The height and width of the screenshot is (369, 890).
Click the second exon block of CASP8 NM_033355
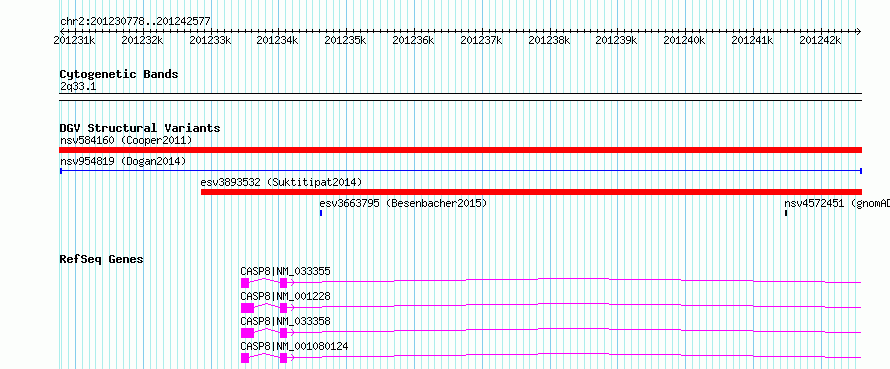283,283
